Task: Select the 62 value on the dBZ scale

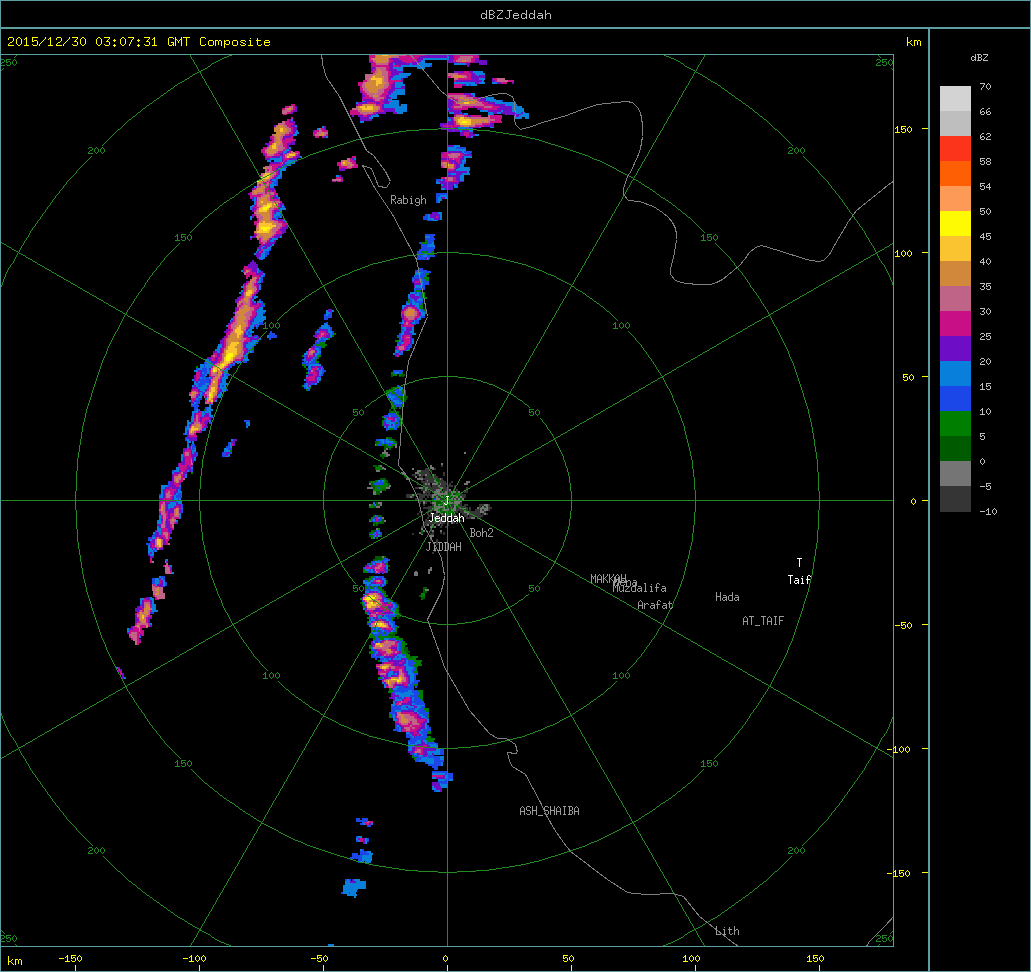Action: [985, 136]
